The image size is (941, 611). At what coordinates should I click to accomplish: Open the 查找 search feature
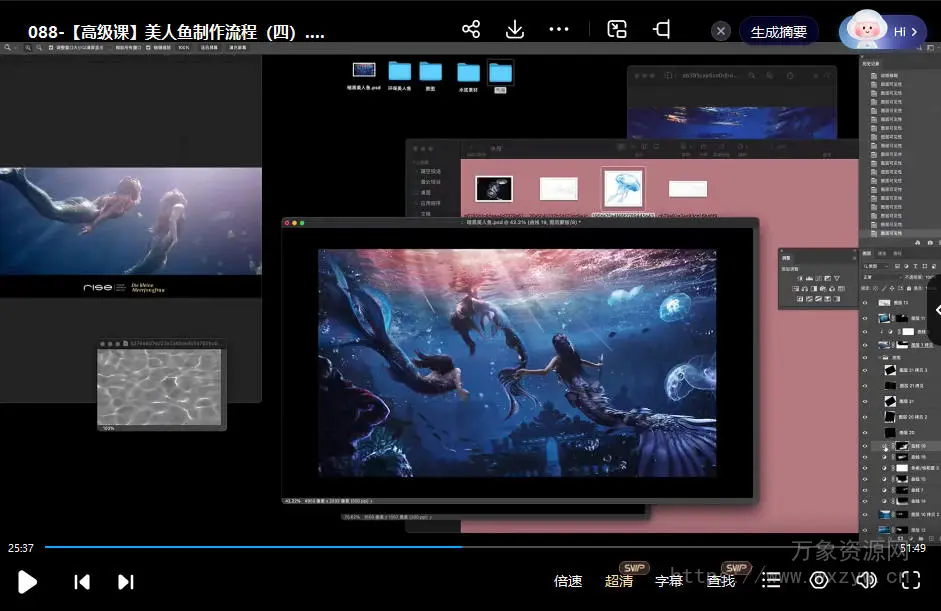pos(721,581)
